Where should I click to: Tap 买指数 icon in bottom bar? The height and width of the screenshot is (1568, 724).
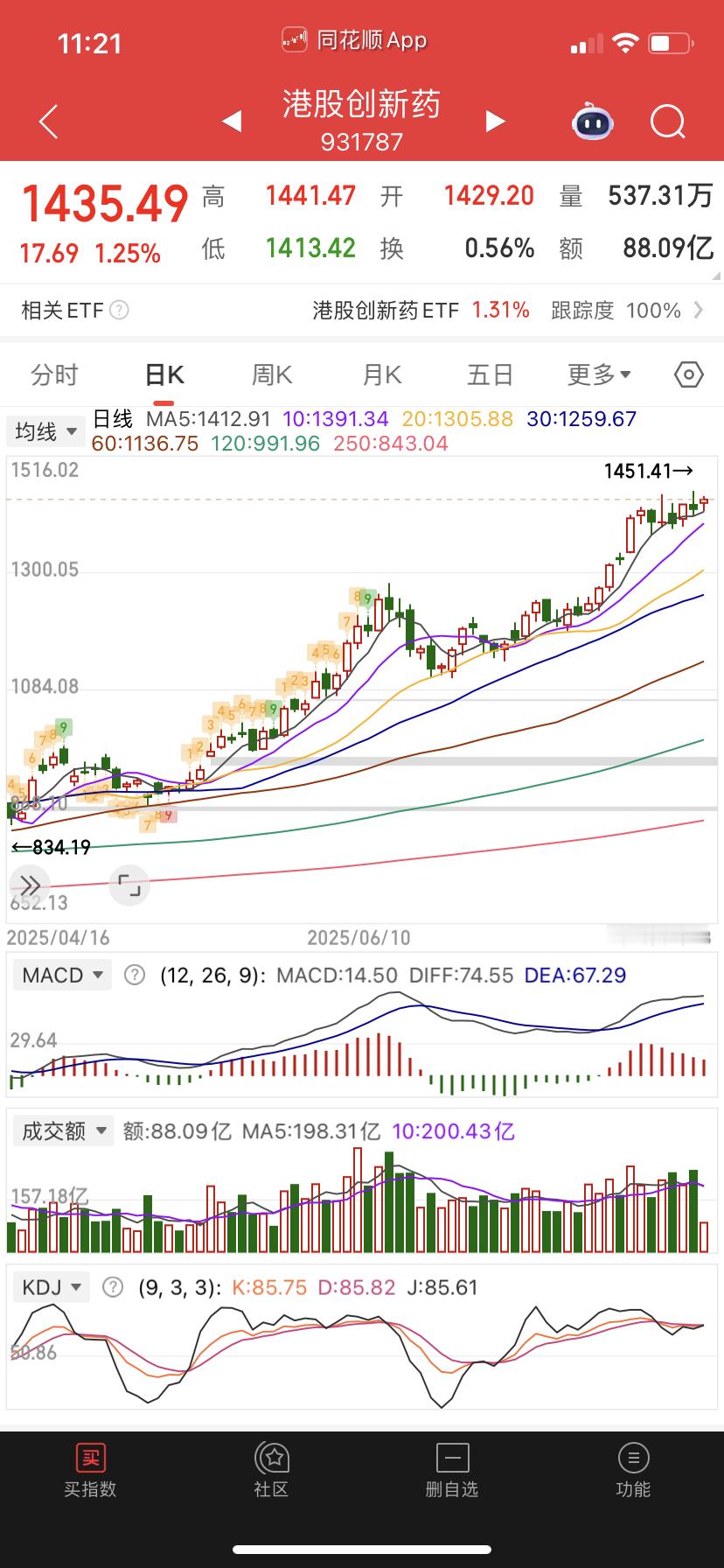(x=90, y=1458)
